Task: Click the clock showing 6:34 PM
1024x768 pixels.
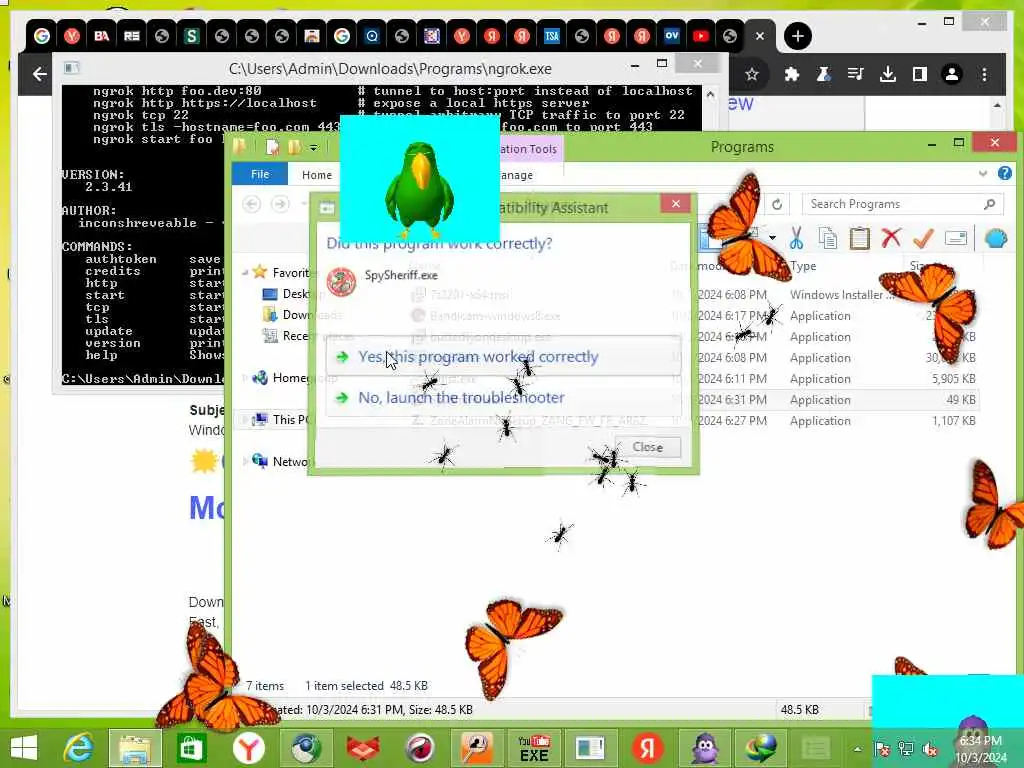Action: pyautogui.click(x=981, y=741)
